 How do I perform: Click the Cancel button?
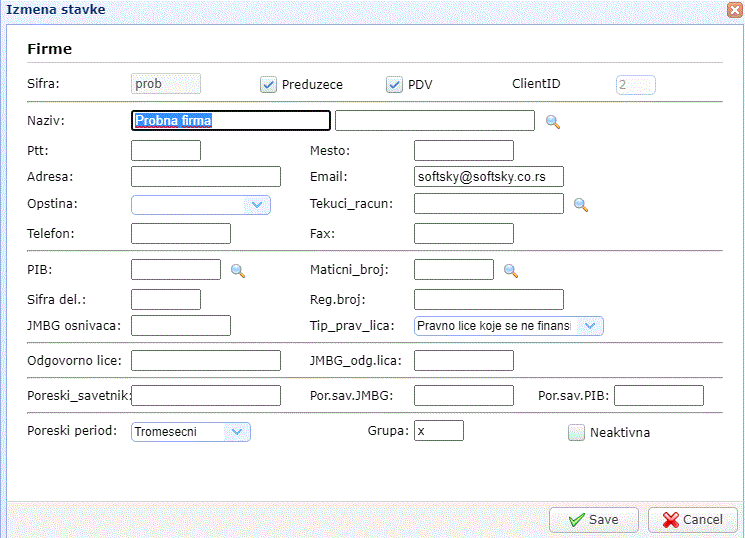[x=693, y=520]
